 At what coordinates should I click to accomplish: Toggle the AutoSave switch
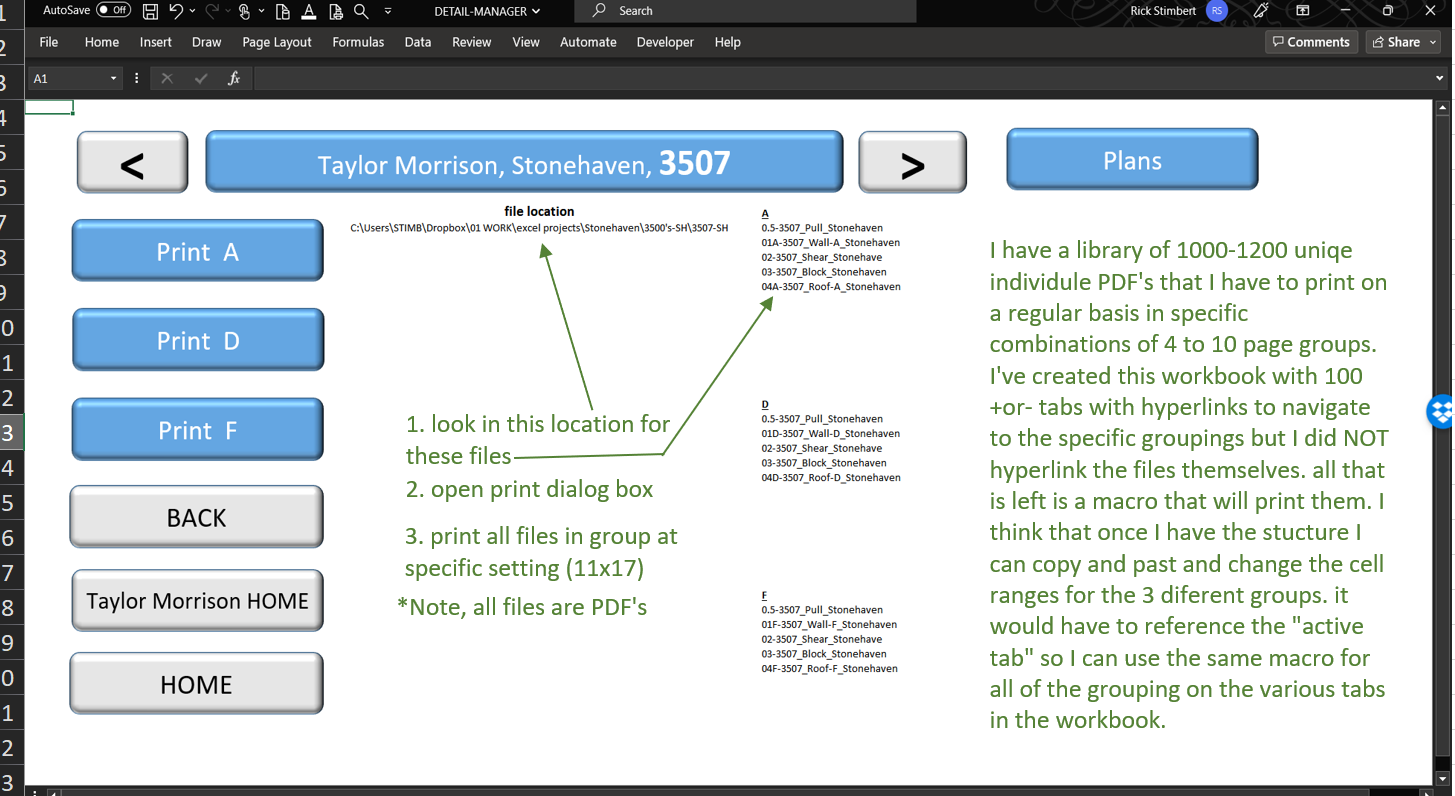tap(113, 11)
